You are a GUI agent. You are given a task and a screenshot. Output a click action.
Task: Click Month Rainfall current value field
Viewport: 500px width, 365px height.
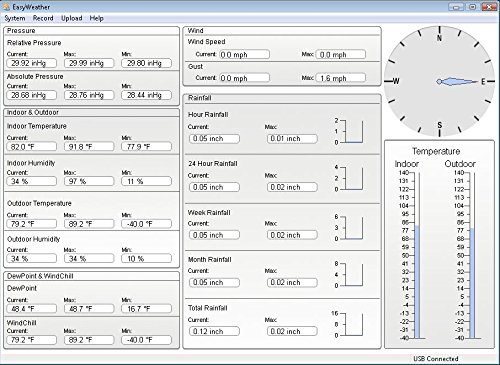point(214,283)
